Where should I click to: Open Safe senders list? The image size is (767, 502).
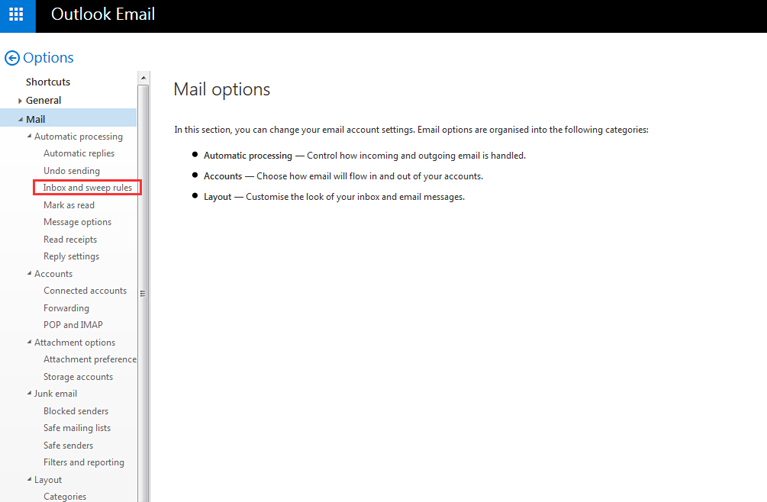[x=68, y=445]
